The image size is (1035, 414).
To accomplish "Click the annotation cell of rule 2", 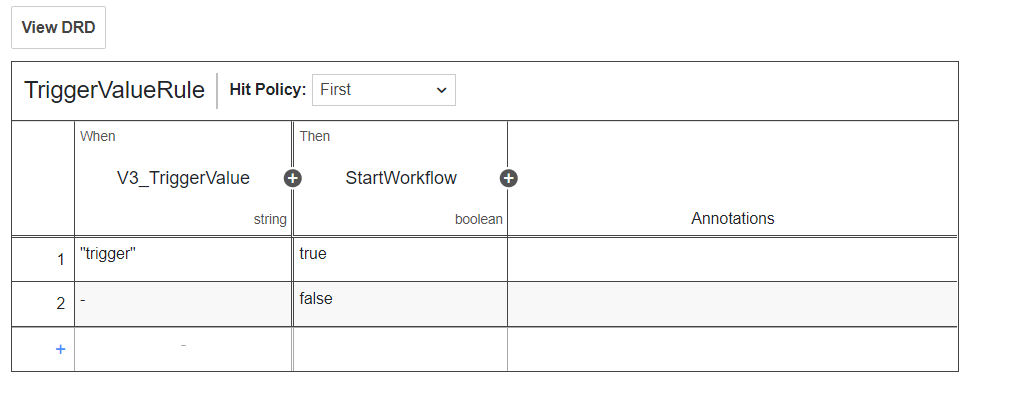I will pyautogui.click(x=732, y=303).
